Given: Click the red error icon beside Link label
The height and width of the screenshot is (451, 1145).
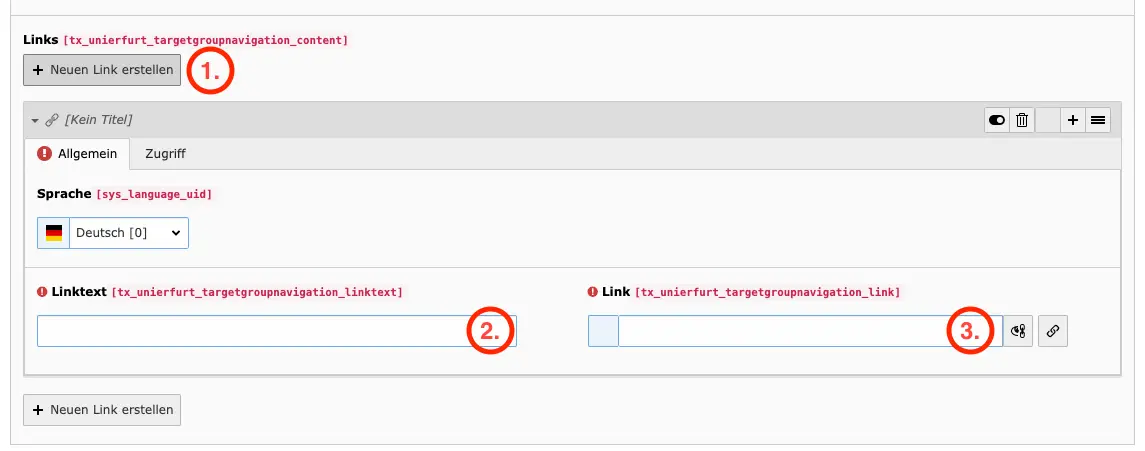Looking at the screenshot, I should click(593, 292).
